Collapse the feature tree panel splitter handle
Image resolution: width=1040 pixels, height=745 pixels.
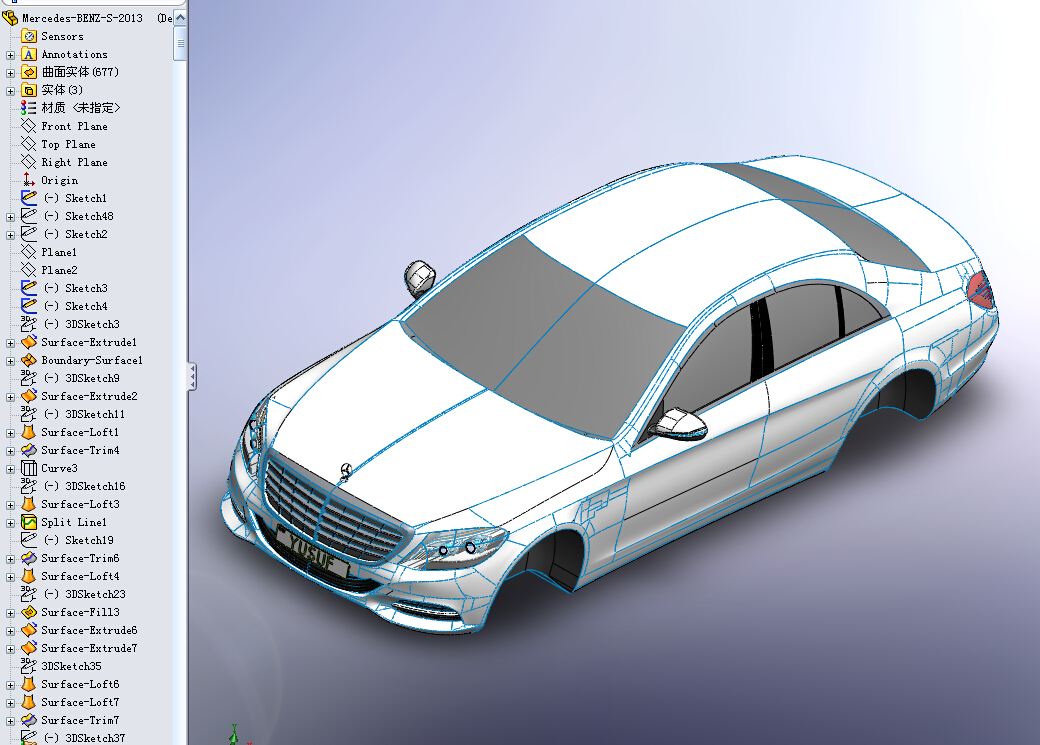[192, 376]
